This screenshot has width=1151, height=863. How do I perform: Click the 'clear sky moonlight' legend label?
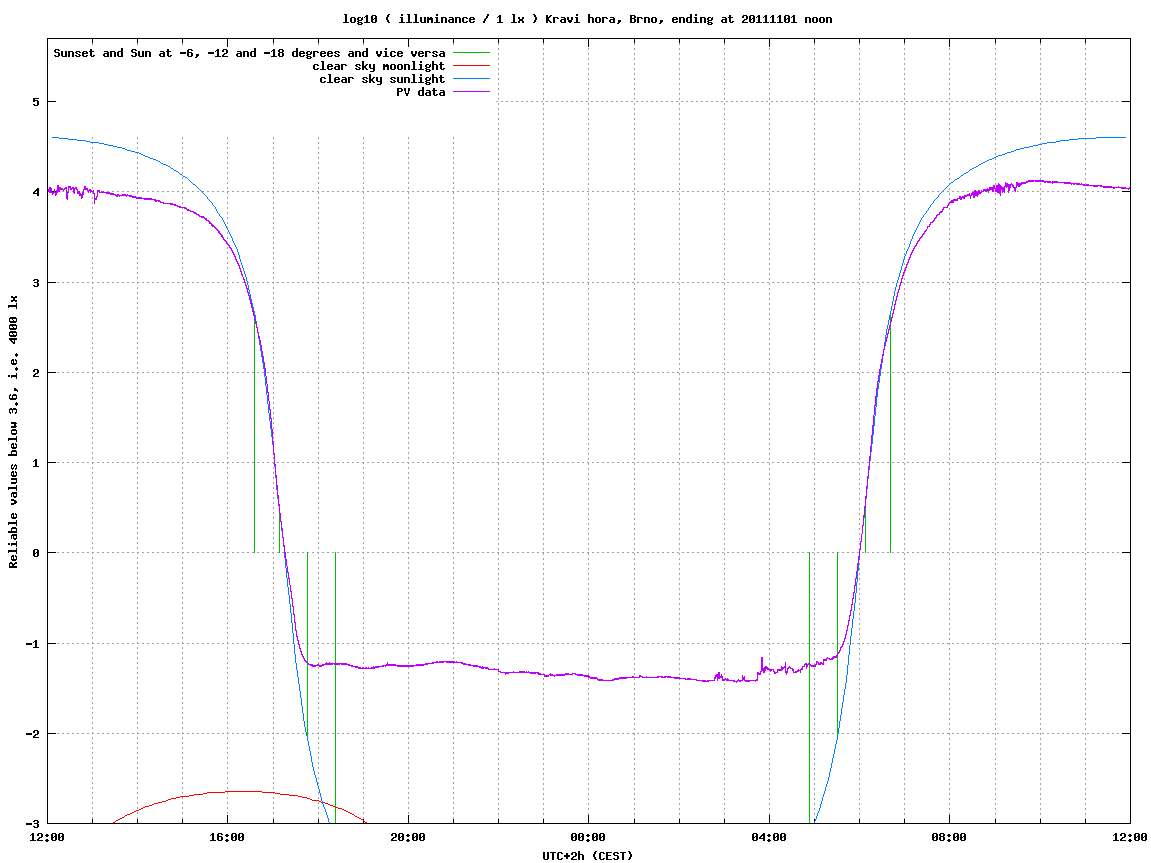click(379, 66)
